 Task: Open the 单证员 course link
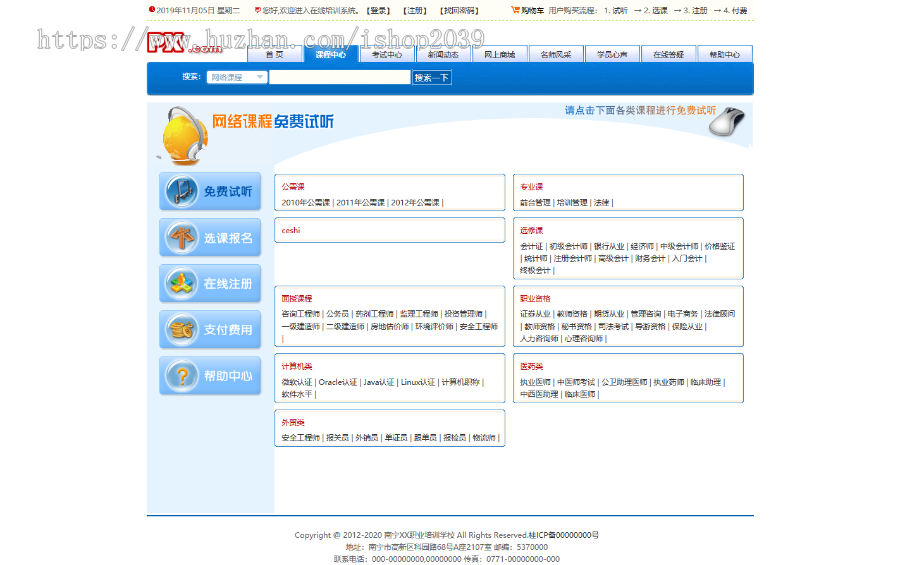point(396,438)
